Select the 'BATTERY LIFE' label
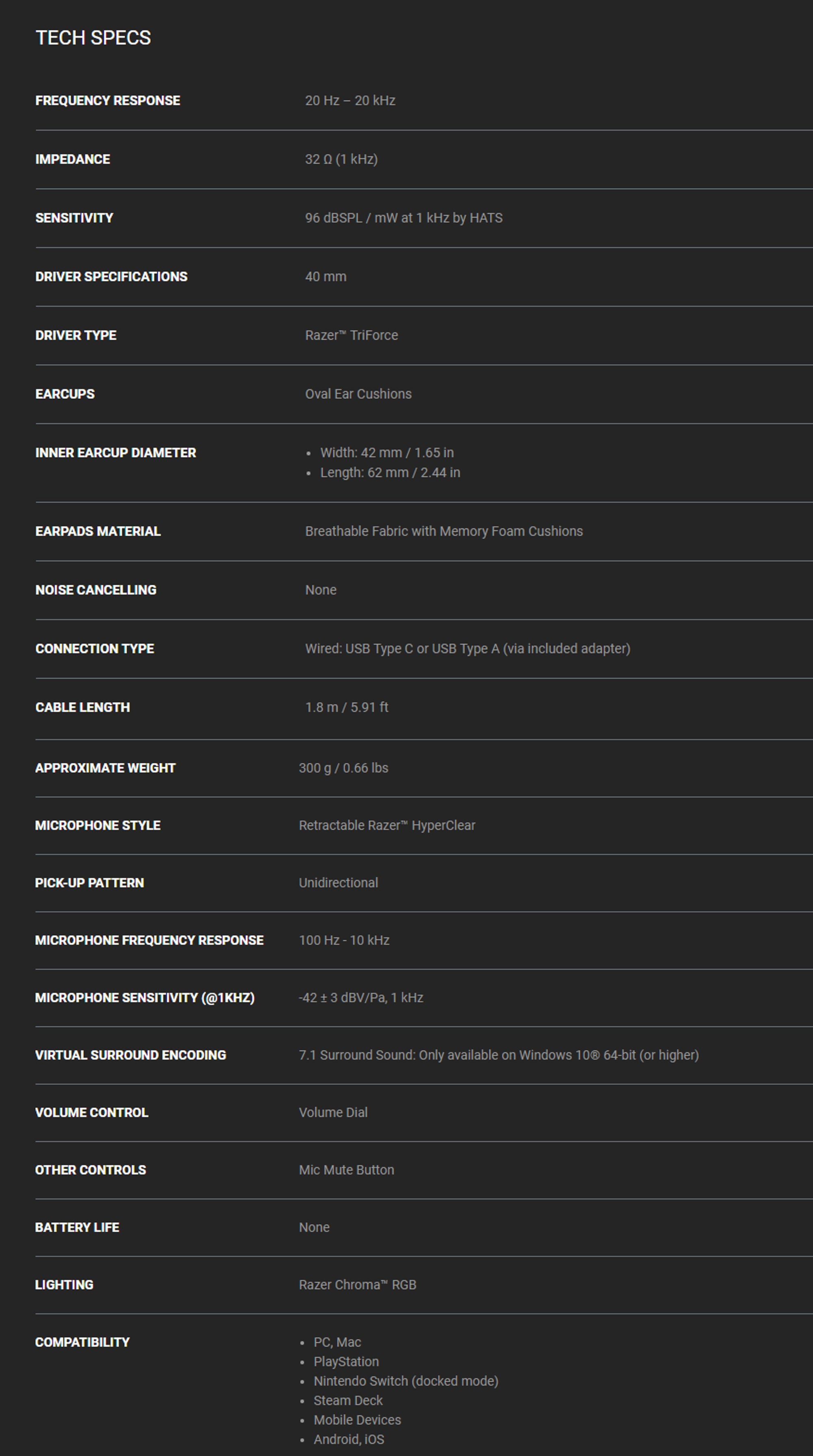 77,1228
